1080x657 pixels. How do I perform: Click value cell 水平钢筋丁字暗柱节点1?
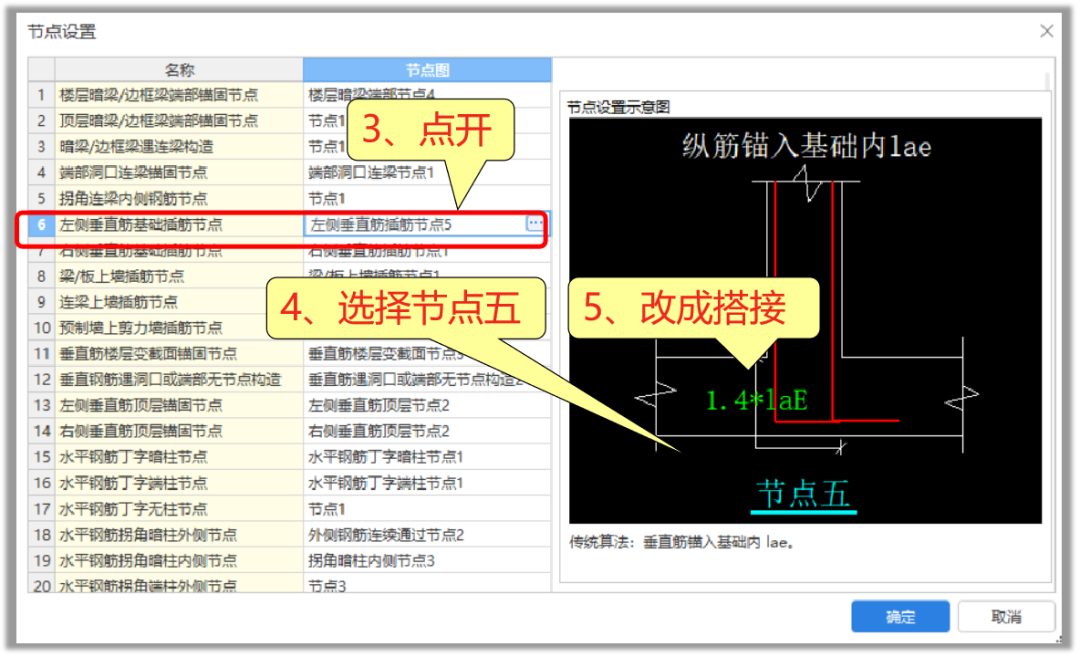(x=427, y=457)
